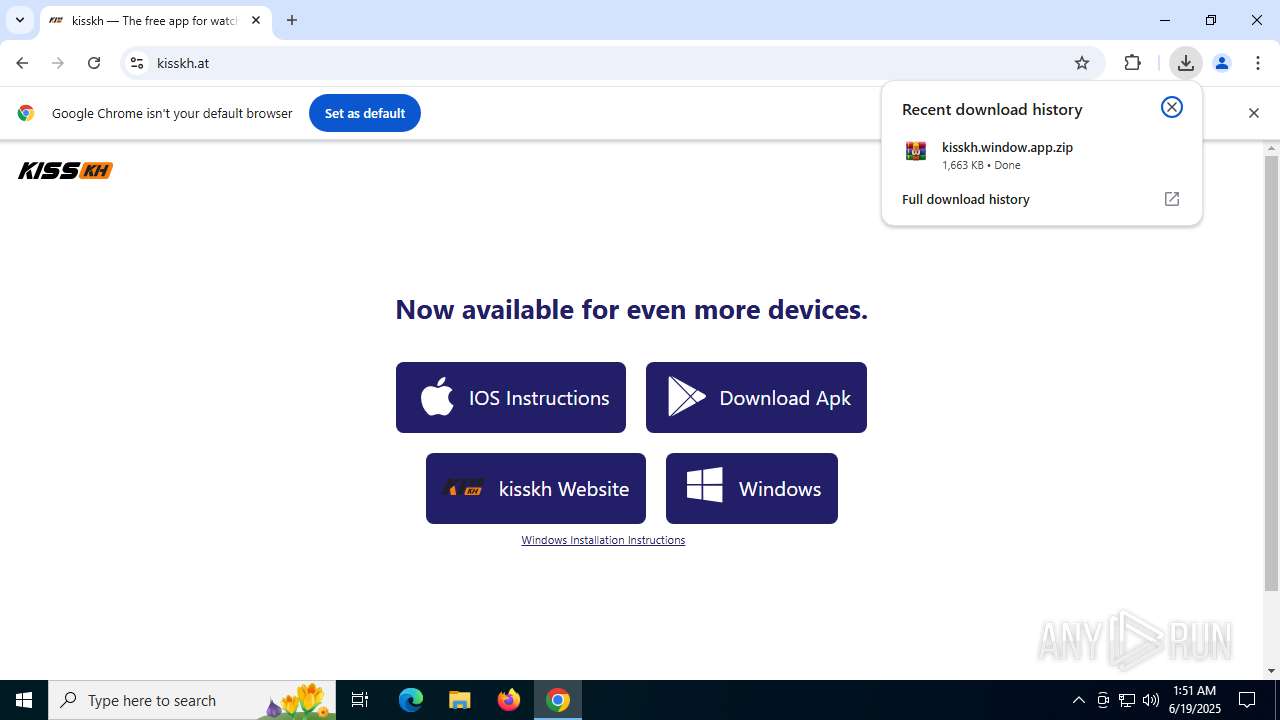
Task: Open the volume tray icon
Action: 1151,700
